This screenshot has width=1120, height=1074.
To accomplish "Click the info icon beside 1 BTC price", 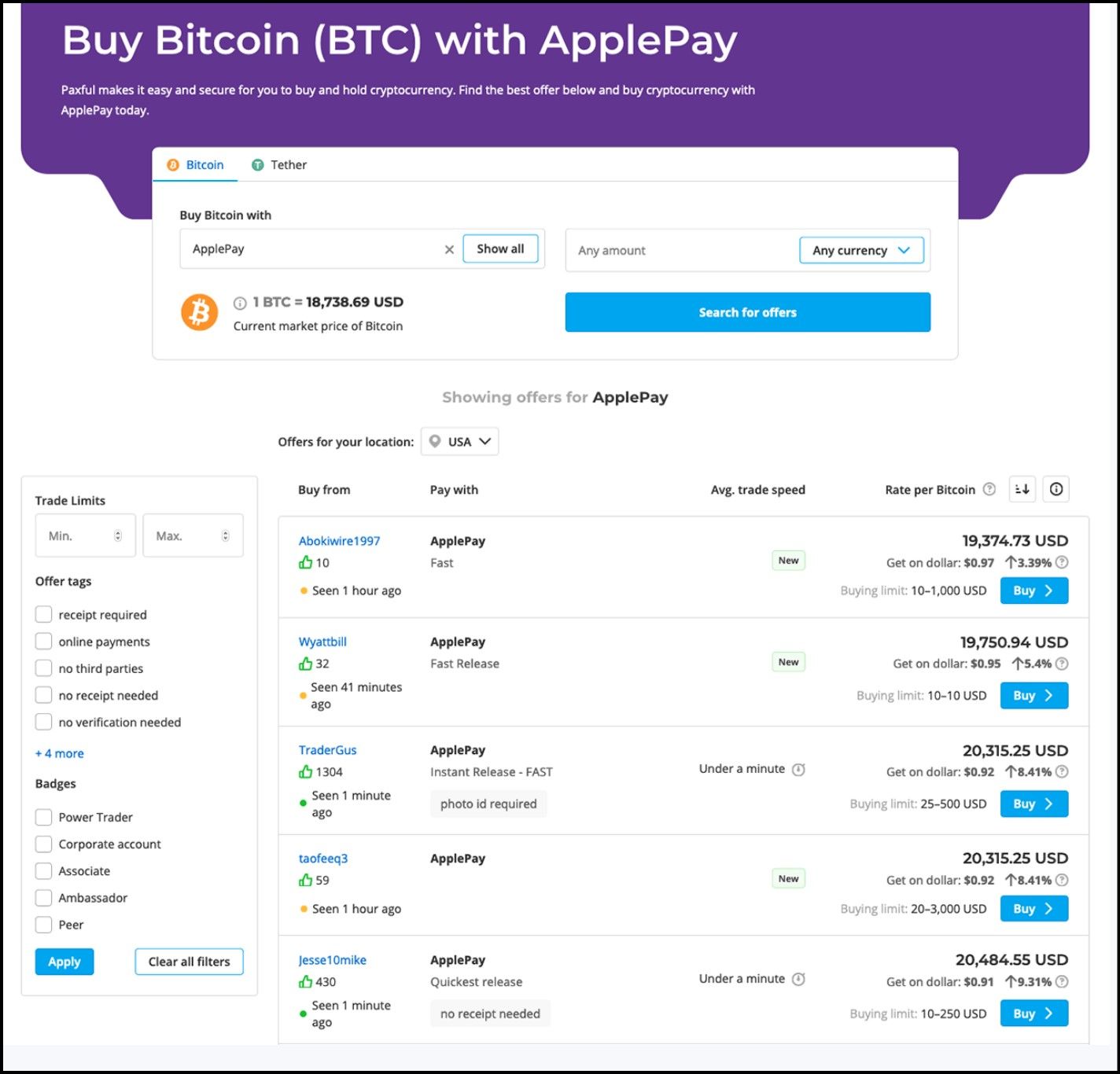I will [x=240, y=303].
